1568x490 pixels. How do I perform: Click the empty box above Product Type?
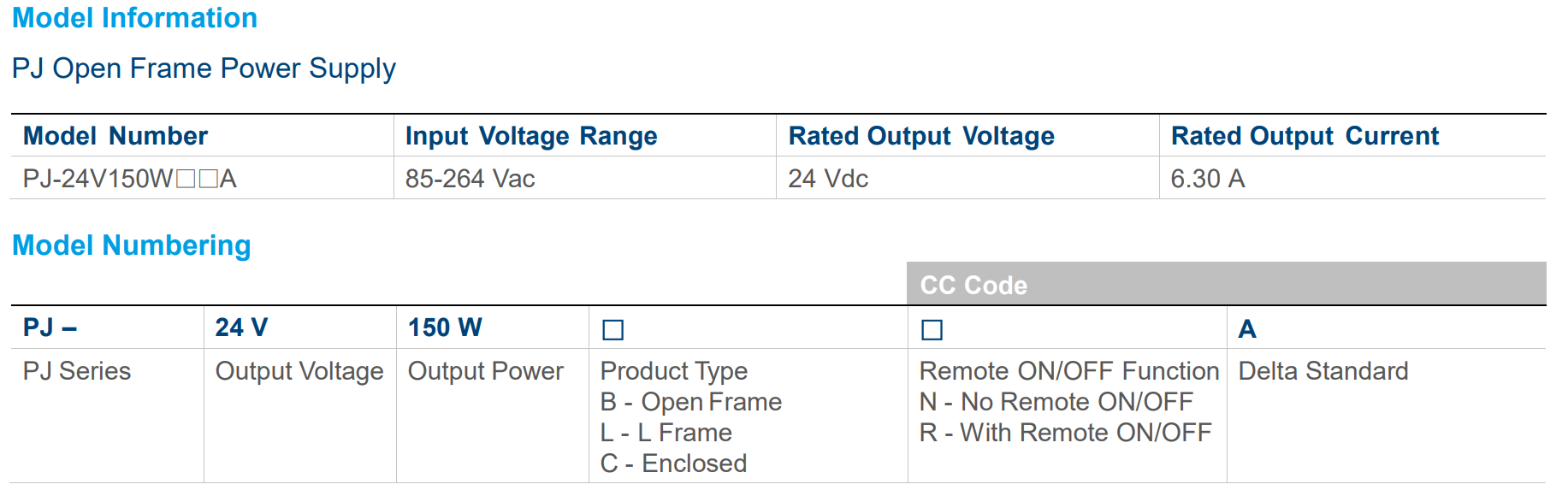[x=612, y=329]
